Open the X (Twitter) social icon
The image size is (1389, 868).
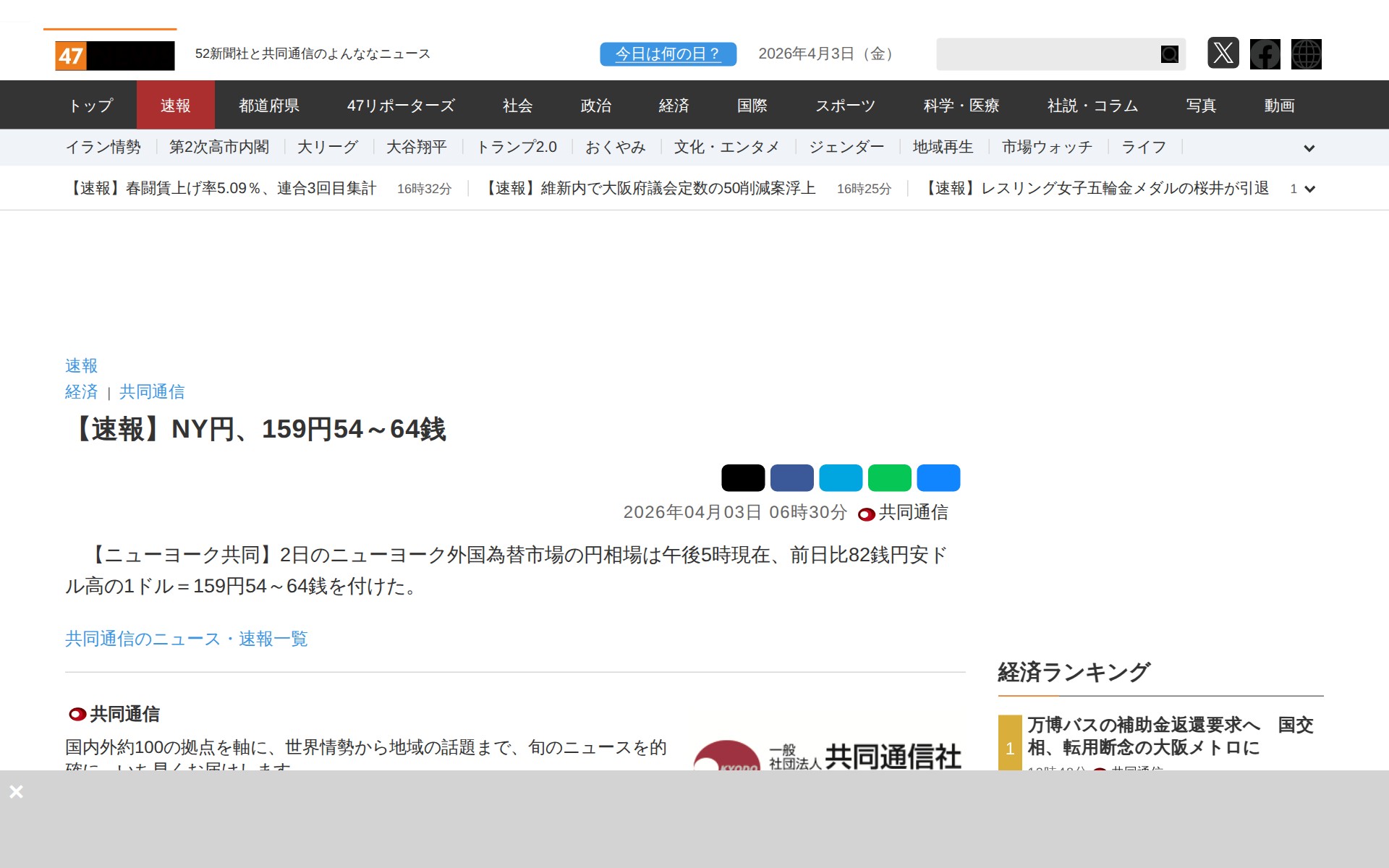point(1223,54)
